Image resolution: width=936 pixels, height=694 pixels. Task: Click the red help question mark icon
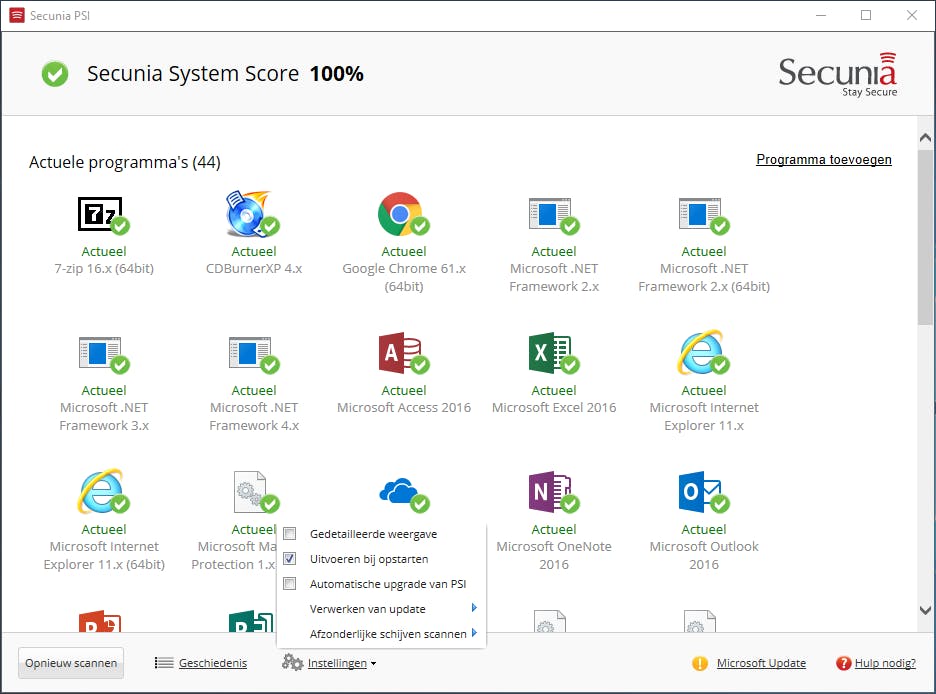[843, 664]
